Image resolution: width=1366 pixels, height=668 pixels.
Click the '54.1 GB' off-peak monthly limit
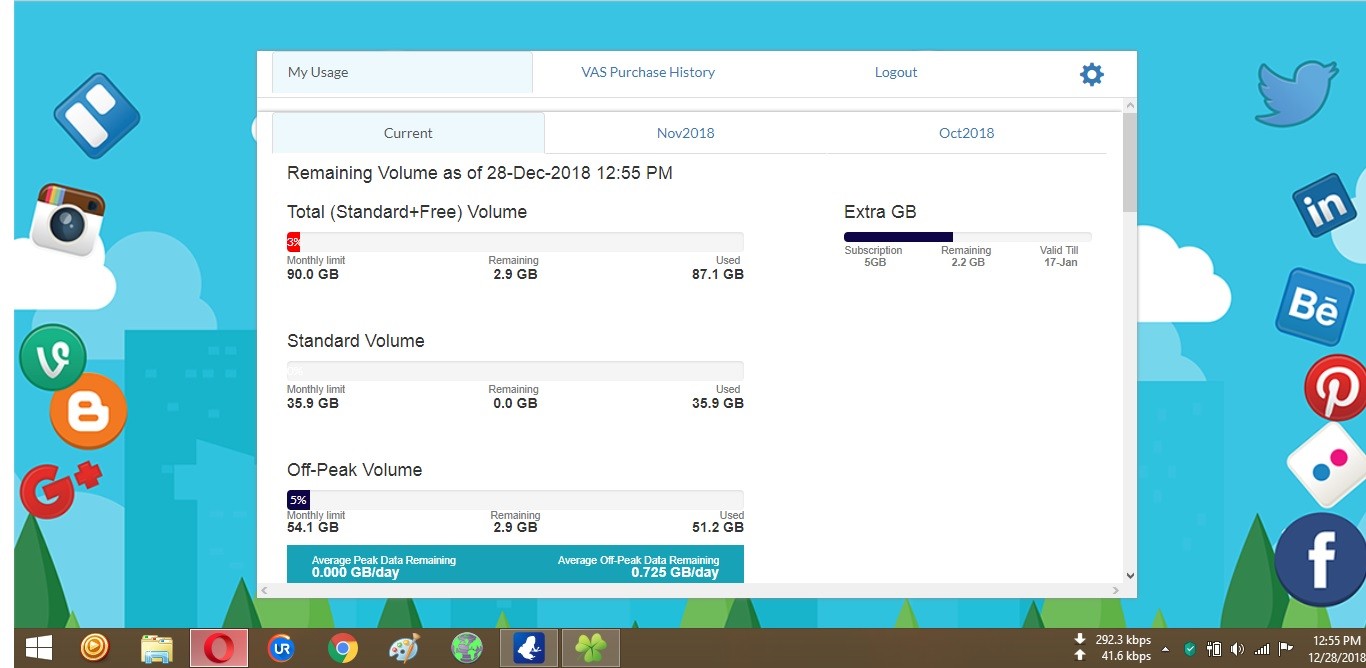pos(313,527)
